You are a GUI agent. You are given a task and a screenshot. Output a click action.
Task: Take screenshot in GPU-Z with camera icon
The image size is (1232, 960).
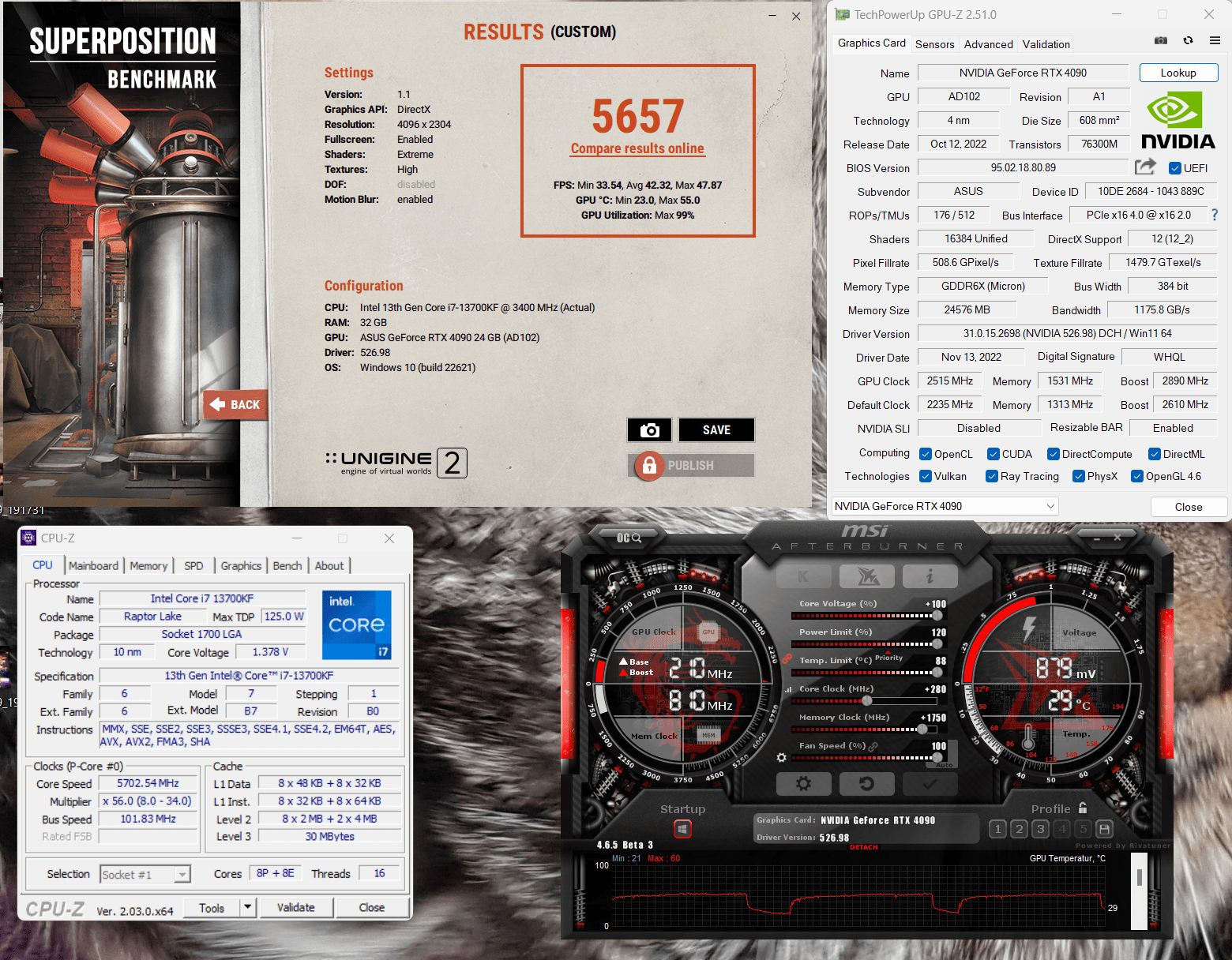pos(1161,40)
